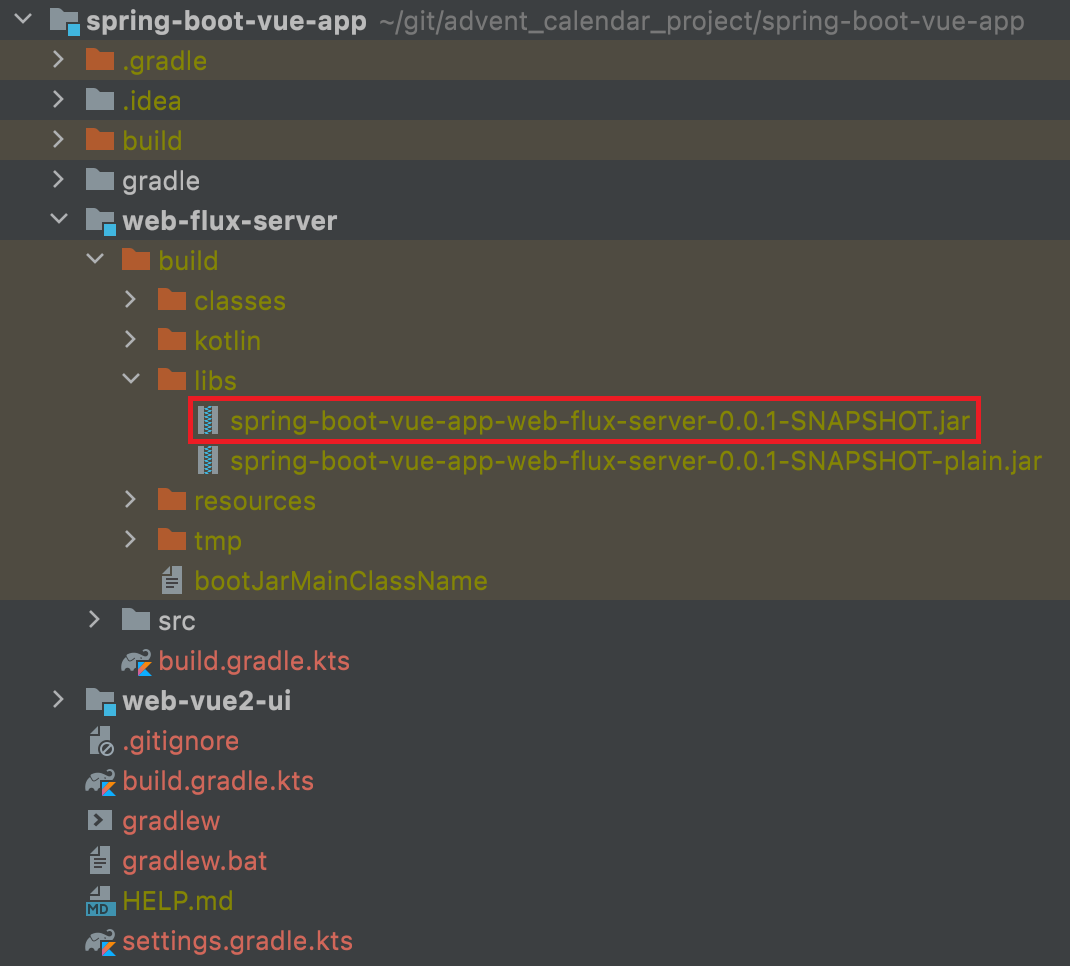
Task: Click the file icon beside bootJarMainClassName
Action: pos(172,580)
